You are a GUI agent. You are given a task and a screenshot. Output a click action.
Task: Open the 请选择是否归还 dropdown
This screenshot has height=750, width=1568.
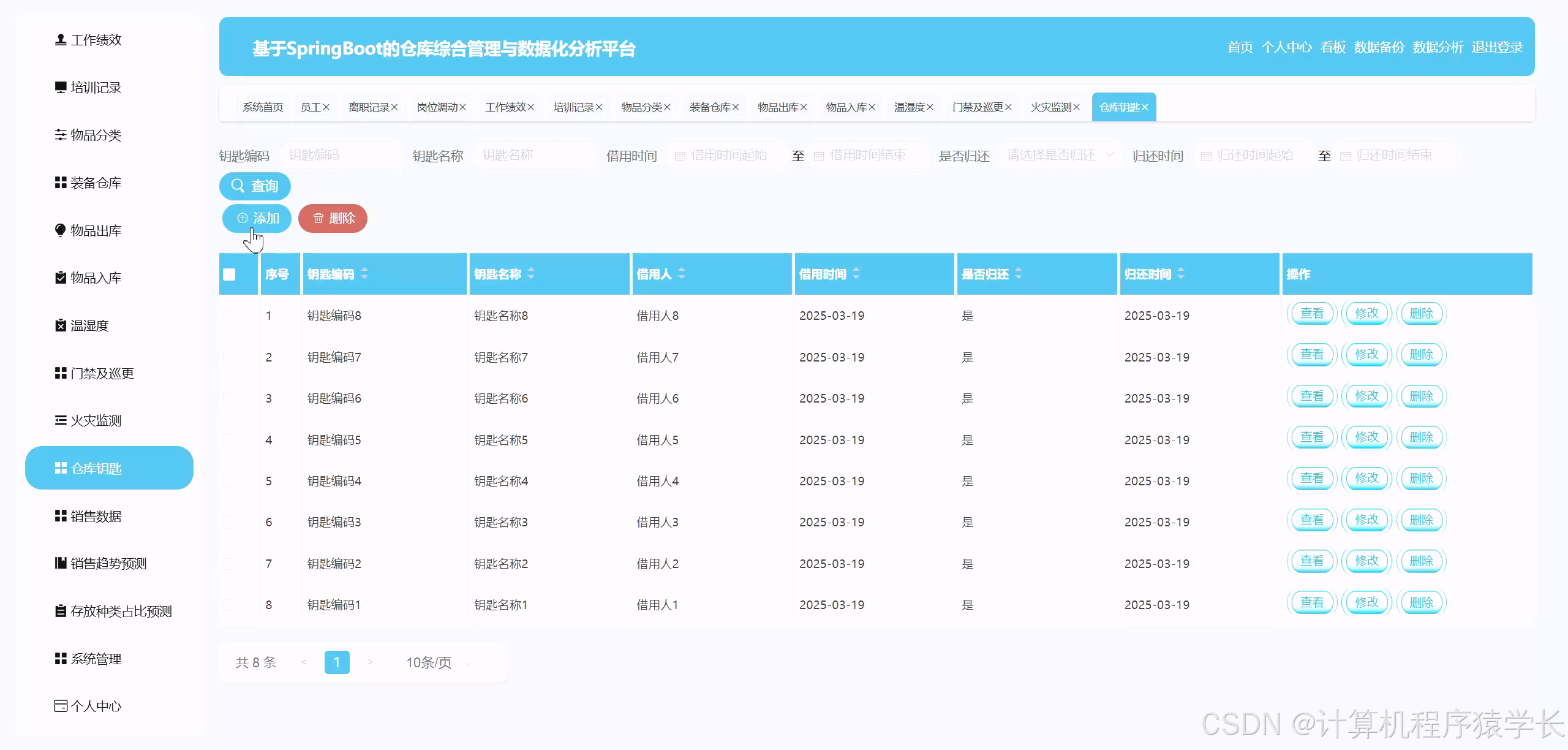coord(1060,155)
